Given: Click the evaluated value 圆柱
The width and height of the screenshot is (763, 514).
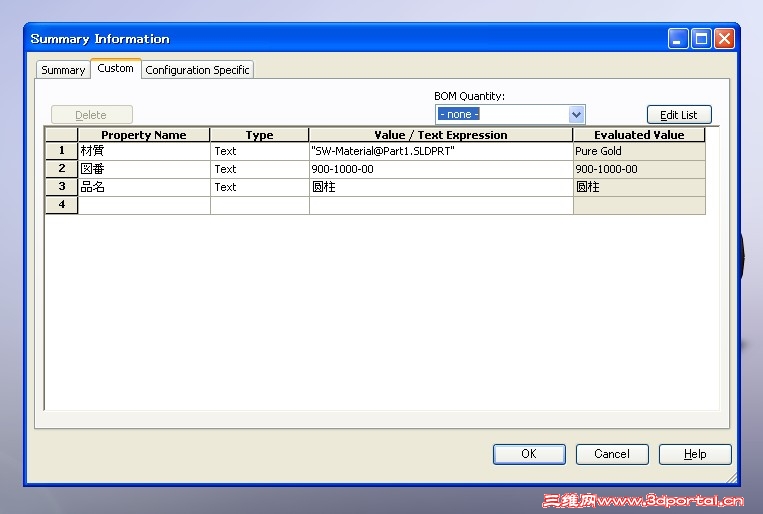Looking at the screenshot, I should pos(639,187).
